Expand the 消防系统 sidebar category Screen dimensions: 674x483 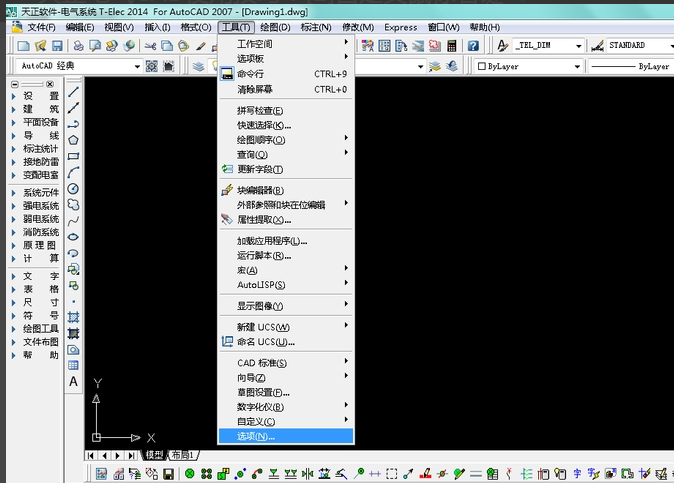(35, 232)
